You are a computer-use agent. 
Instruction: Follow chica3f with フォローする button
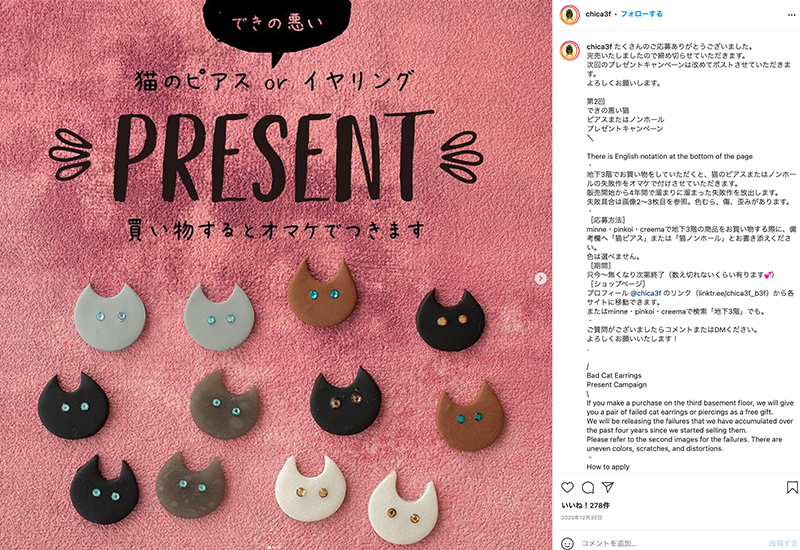[641, 14]
